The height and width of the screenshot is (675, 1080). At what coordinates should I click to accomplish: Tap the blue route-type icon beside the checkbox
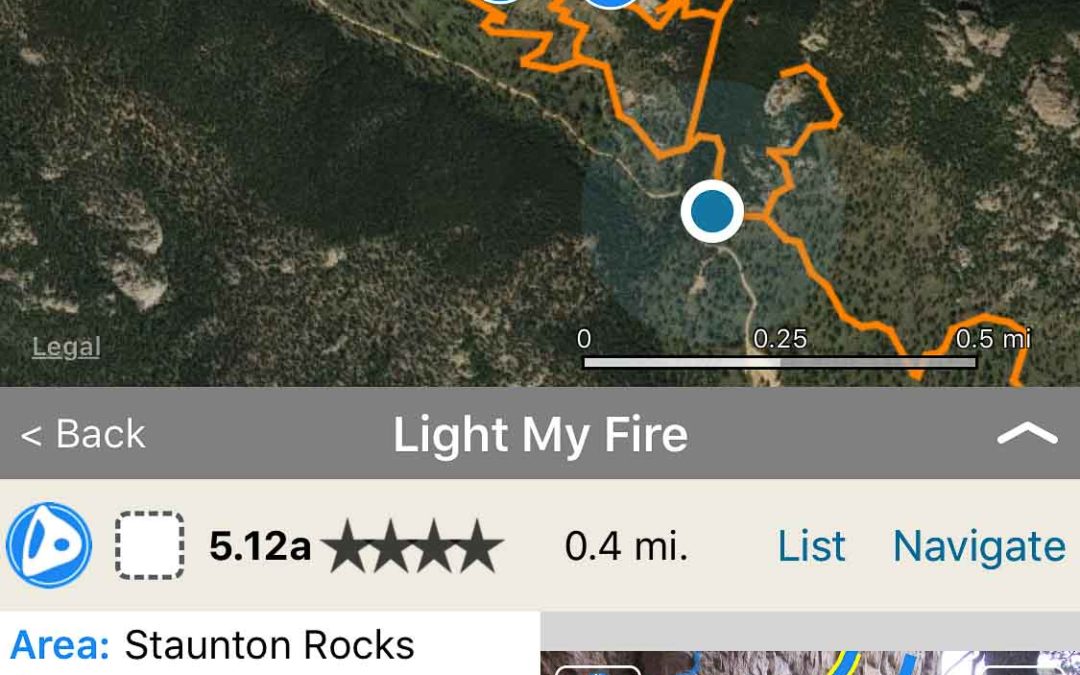click(49, 545)
